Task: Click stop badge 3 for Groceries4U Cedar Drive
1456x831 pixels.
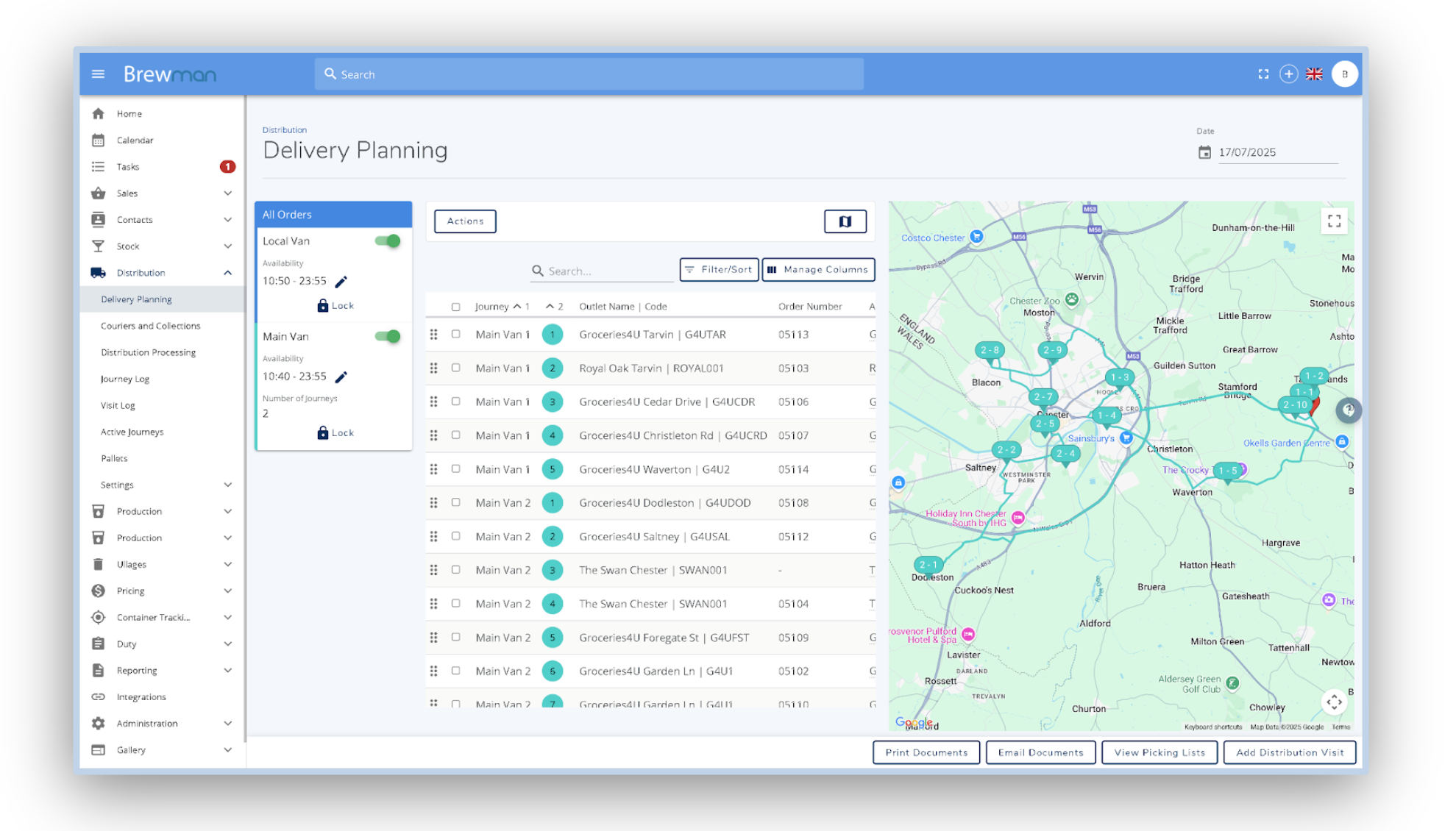Action: 552,402
